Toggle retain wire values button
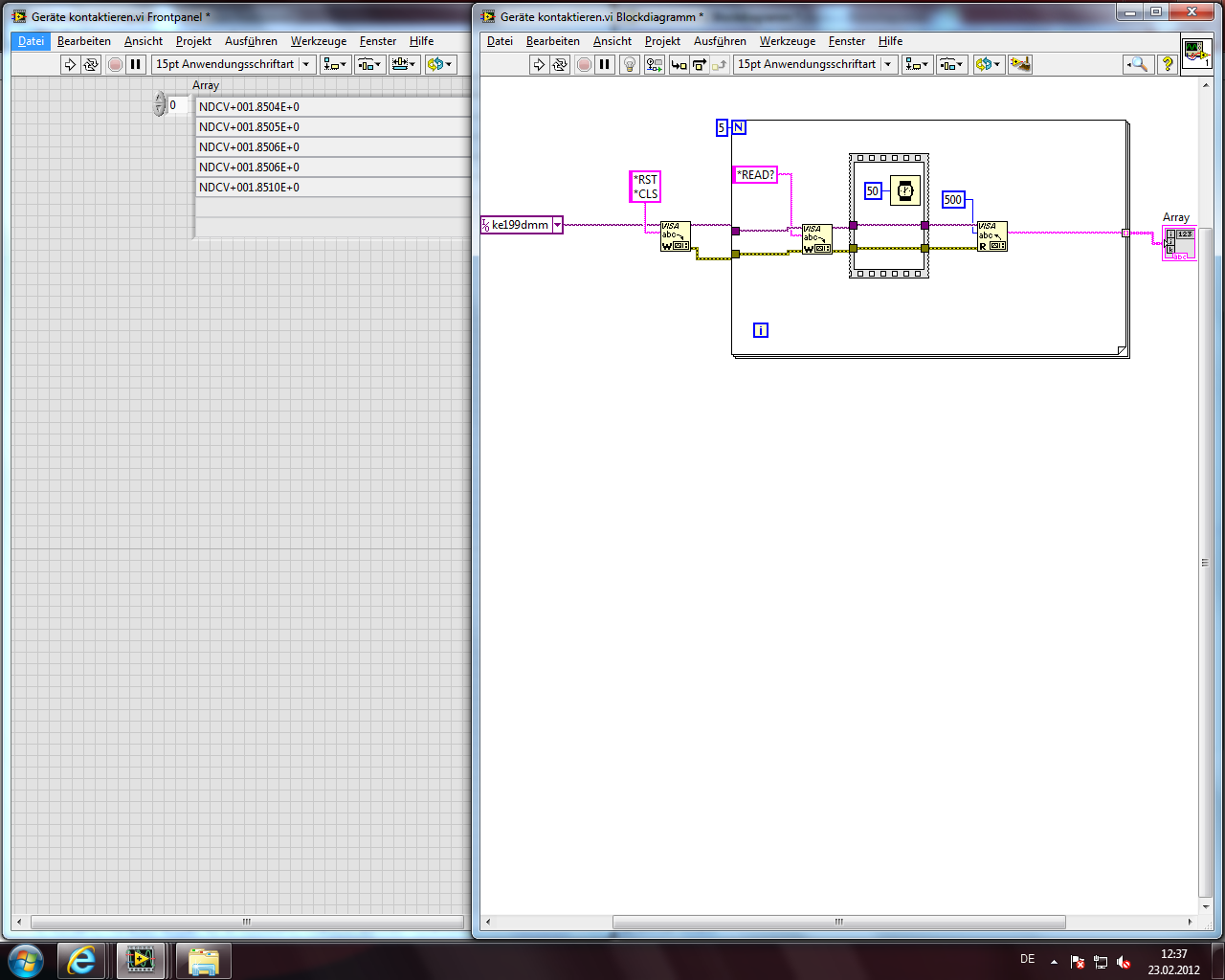 [654, 64]
